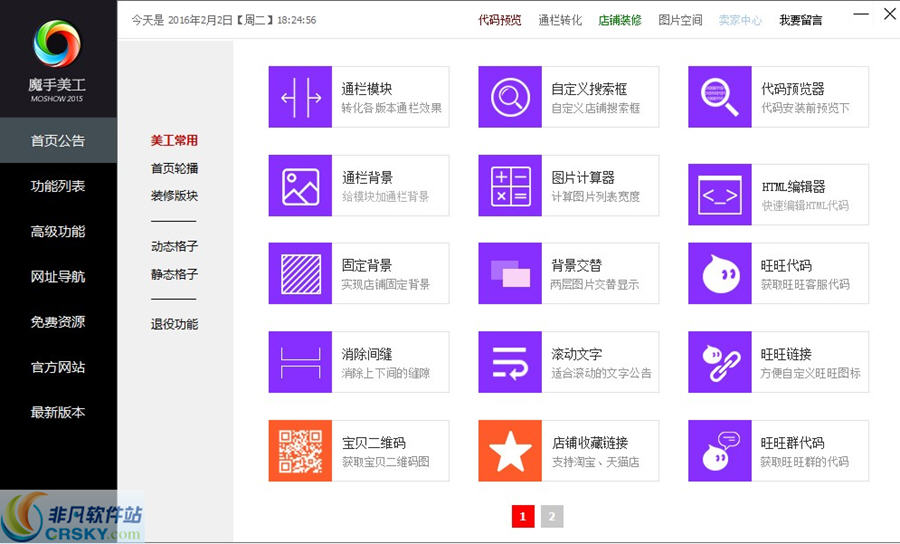Click the 店铺收藏链接 star icon
This screenshot has width=900, height=544.
[x=510, y=451]
